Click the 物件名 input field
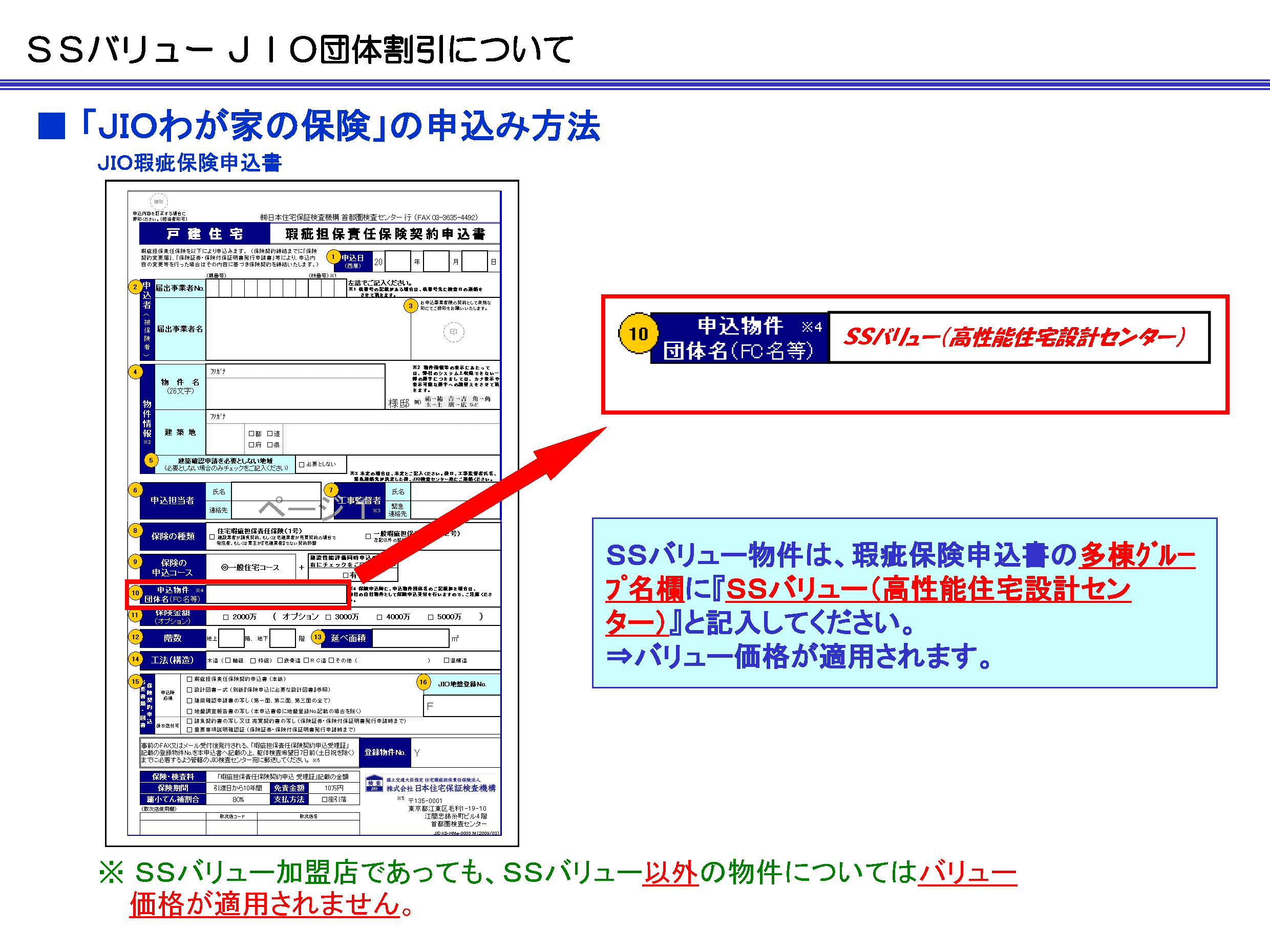The height and width of the screenshot is (952, 1270). pos(295,386)
